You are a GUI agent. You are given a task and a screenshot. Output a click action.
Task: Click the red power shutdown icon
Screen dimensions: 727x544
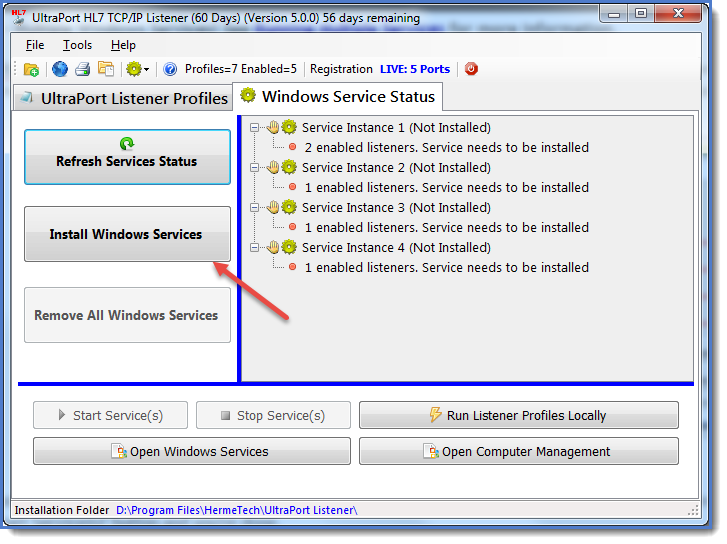click(x=471, y=69)
